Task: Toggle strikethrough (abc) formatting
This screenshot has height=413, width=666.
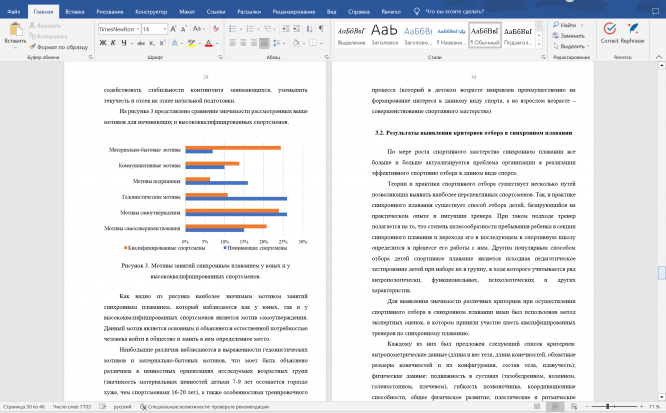Action: click(141, 43)
